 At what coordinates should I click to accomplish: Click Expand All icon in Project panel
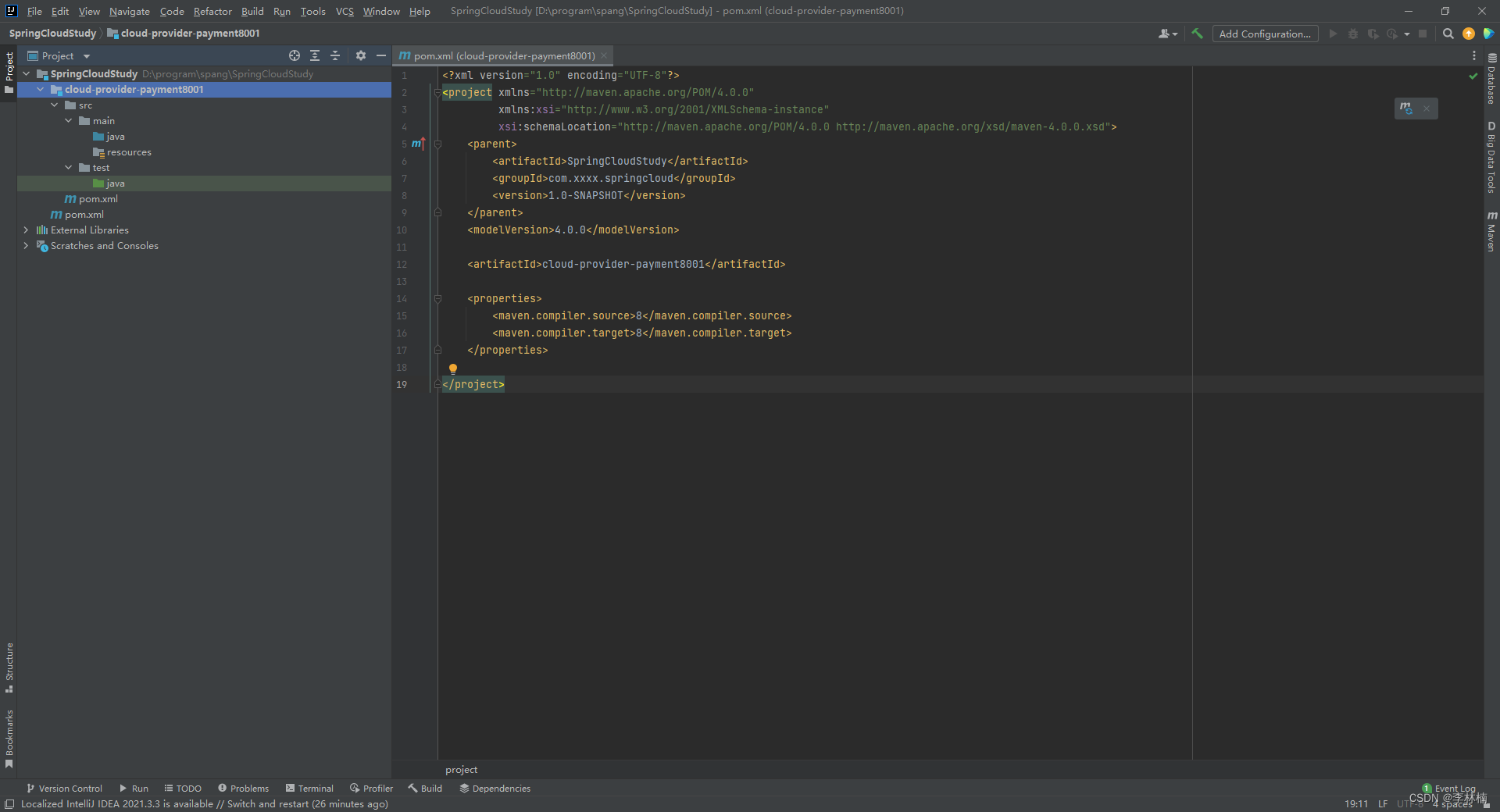(x=315, y=55)
